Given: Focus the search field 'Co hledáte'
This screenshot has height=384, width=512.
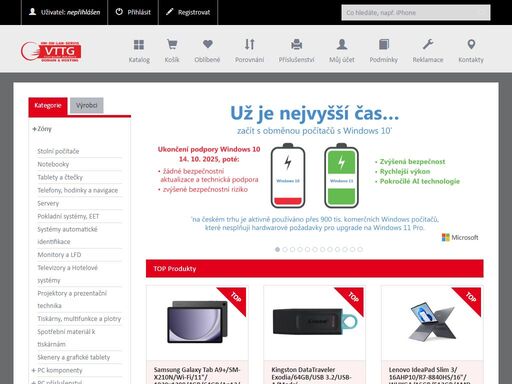Looking at the screenshot, I should [x=416, y=13].
